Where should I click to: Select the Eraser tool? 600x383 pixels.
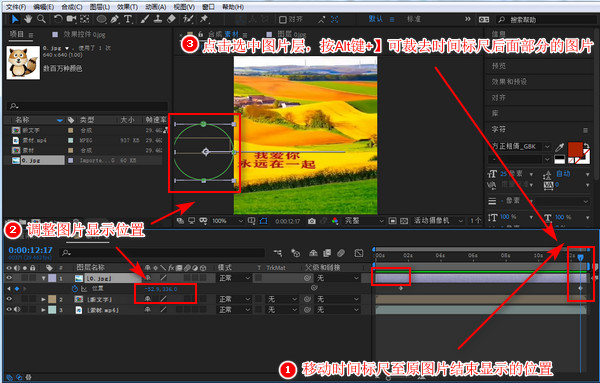171,19
